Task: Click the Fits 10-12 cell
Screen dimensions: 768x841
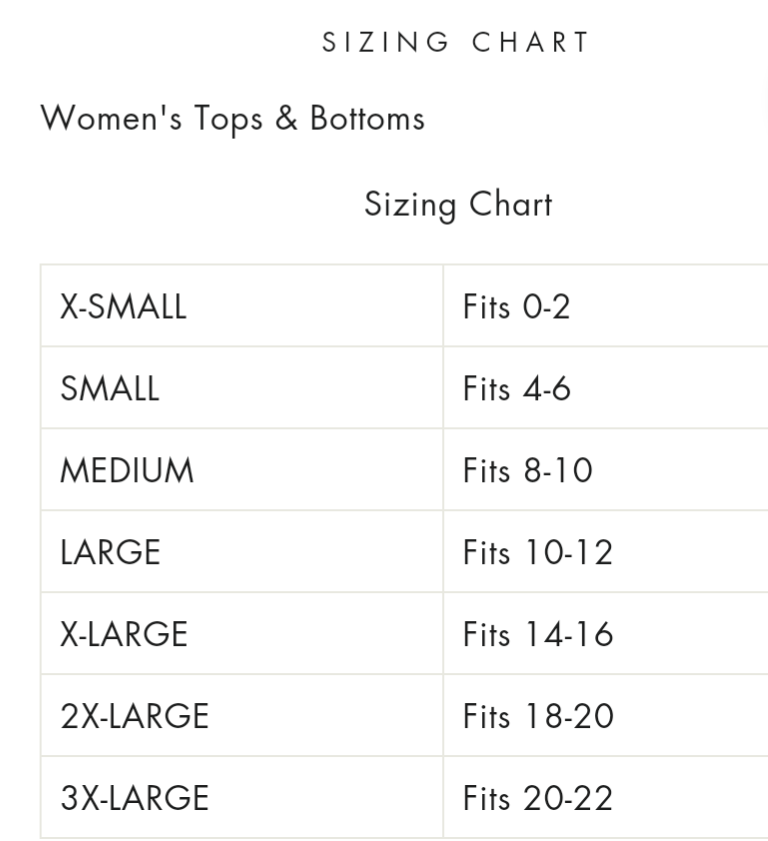Action: click(537, 552)
